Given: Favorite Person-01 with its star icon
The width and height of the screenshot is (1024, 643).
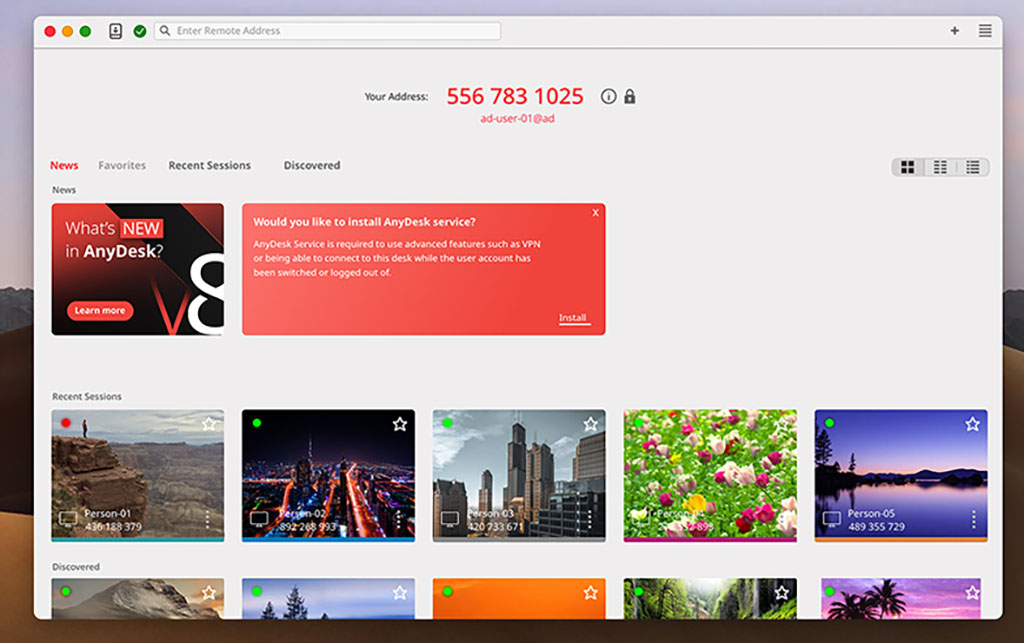Looking at the screenshot, I should 209,424.
